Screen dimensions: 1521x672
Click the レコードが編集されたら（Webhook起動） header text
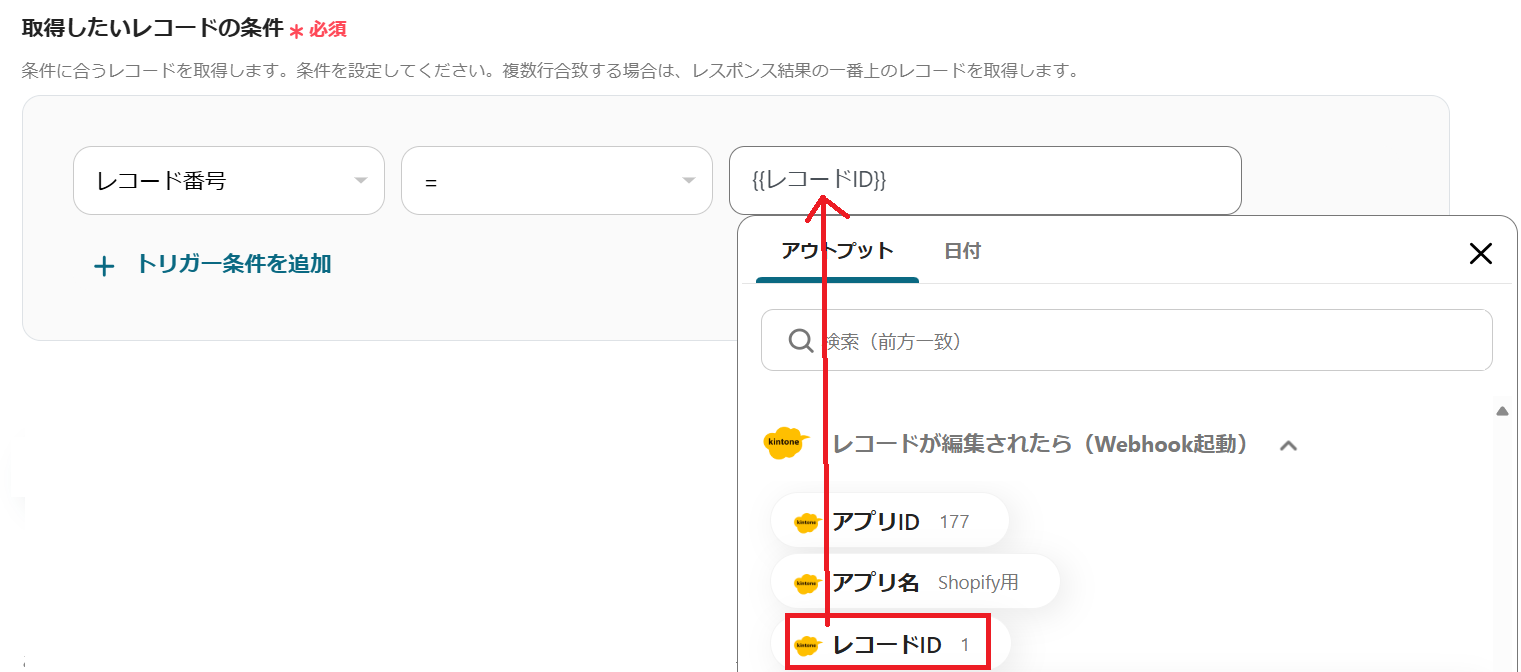tap(1040, 444)
